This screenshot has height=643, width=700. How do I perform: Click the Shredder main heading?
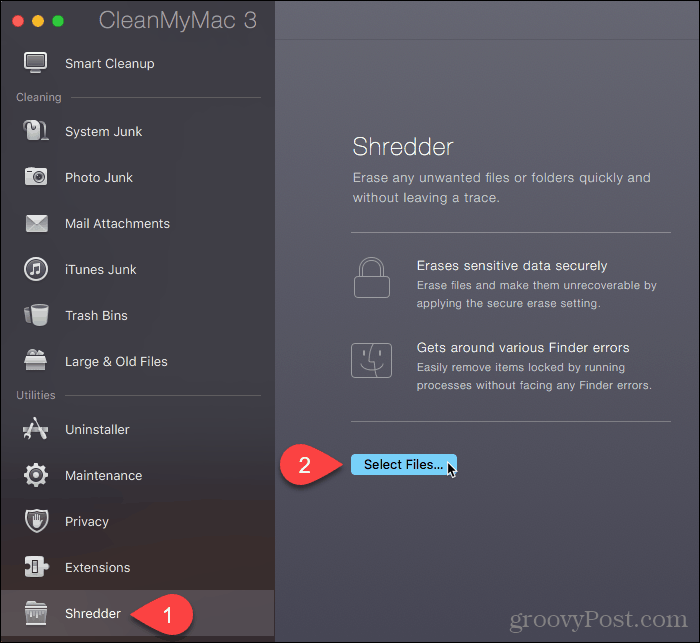coord(403,146)
